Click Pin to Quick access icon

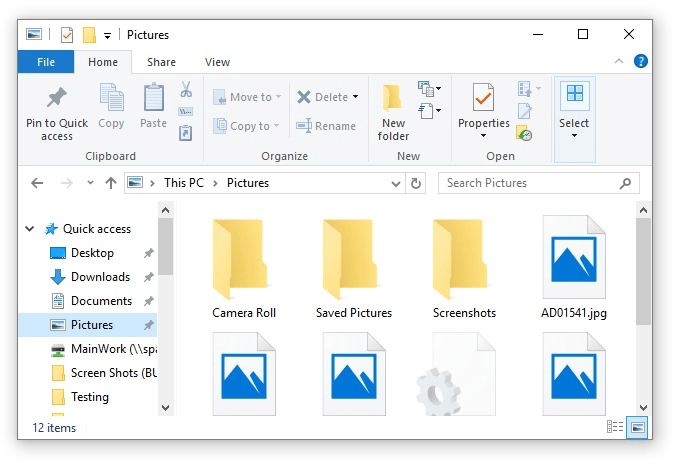click(x=57, y=97)
